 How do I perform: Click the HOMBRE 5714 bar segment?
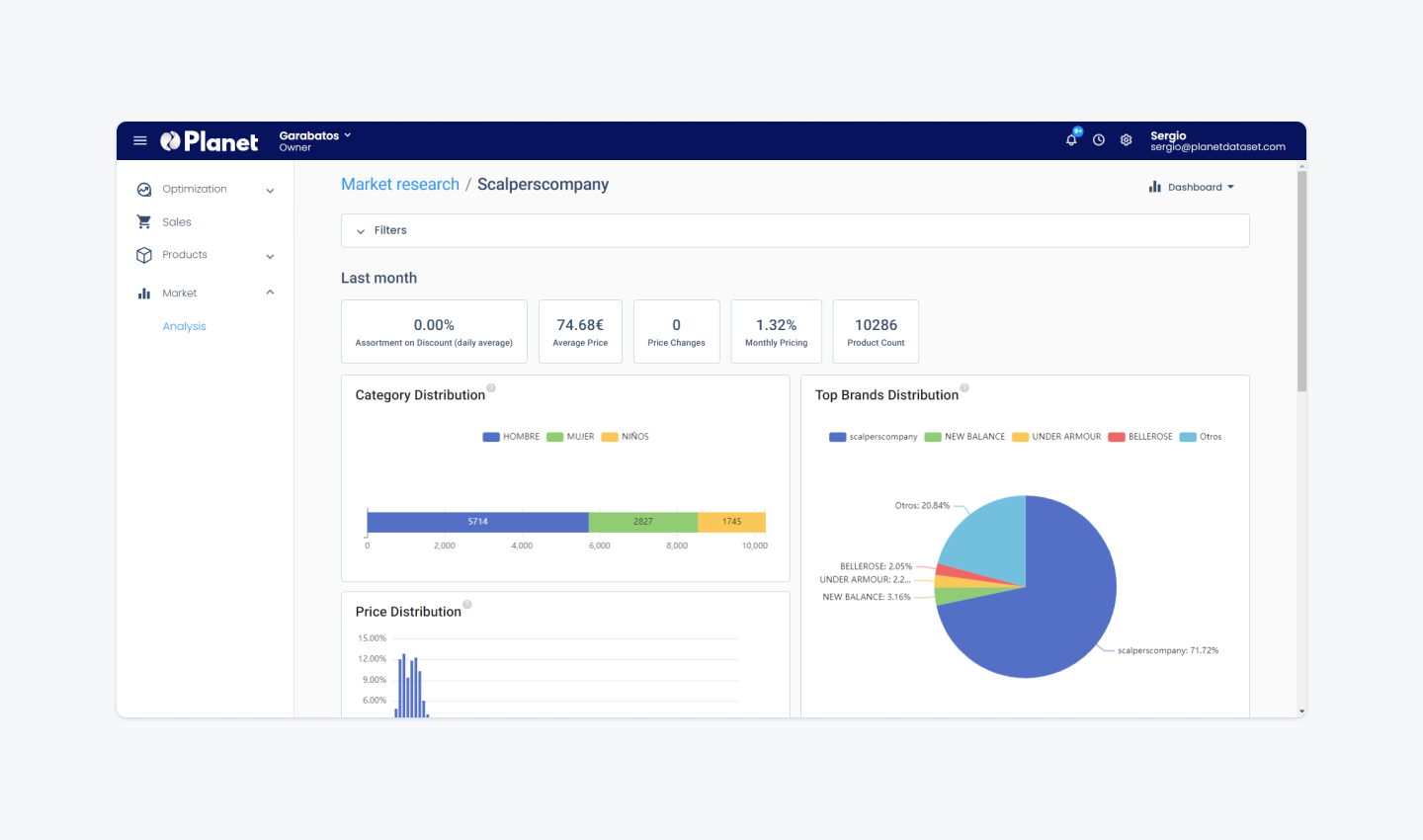coord(478,522)
